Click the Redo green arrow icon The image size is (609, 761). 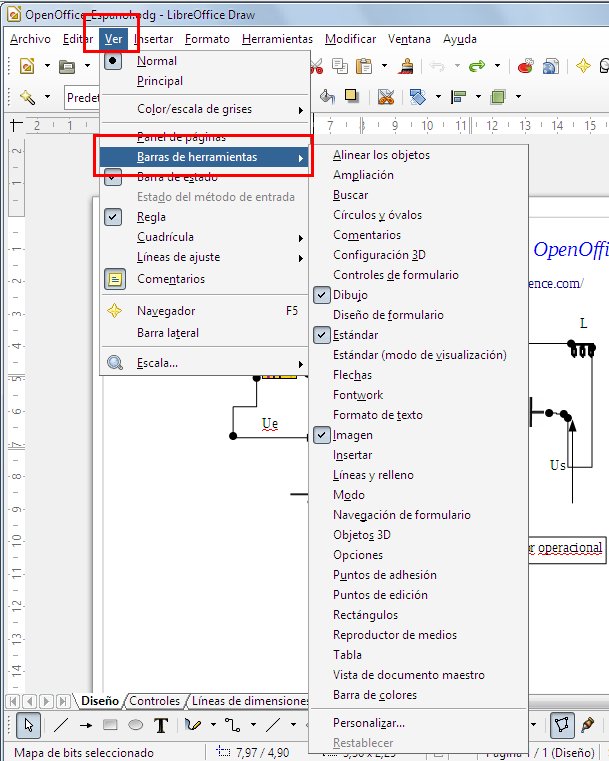pos(477,66)
